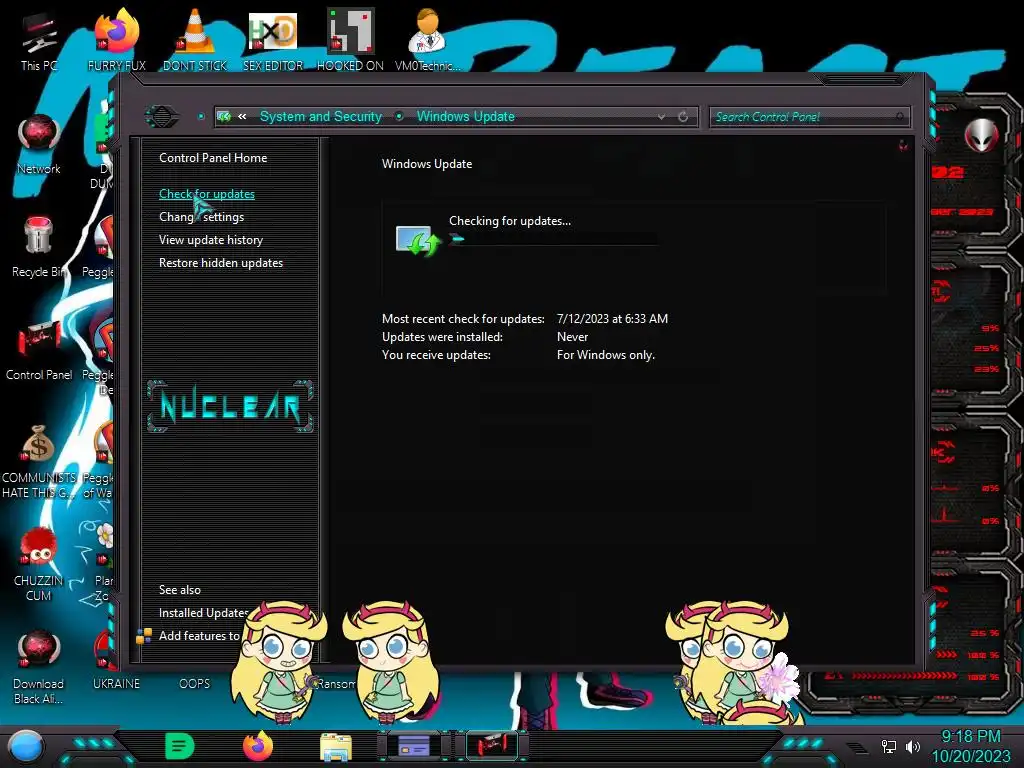The image size is (1024, 768).
Task: Open the Recycle Bin
Action: [39, 247]
